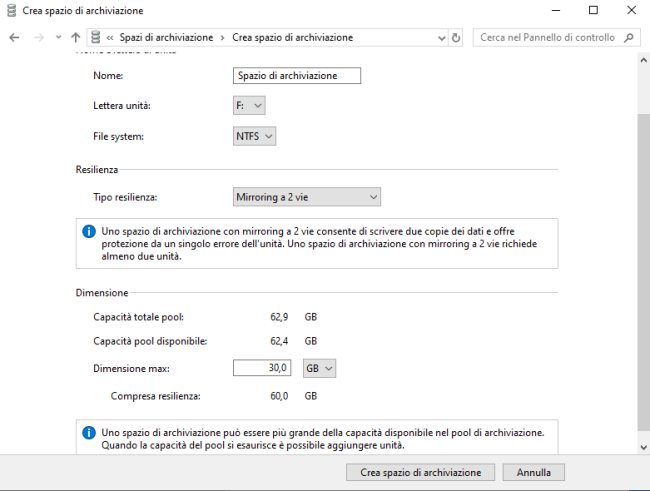The height and width of the screenshot is (491, 650).
Task: Change the GB size unit dropdown
Action: pyautogui.click(x=320, y=368)
